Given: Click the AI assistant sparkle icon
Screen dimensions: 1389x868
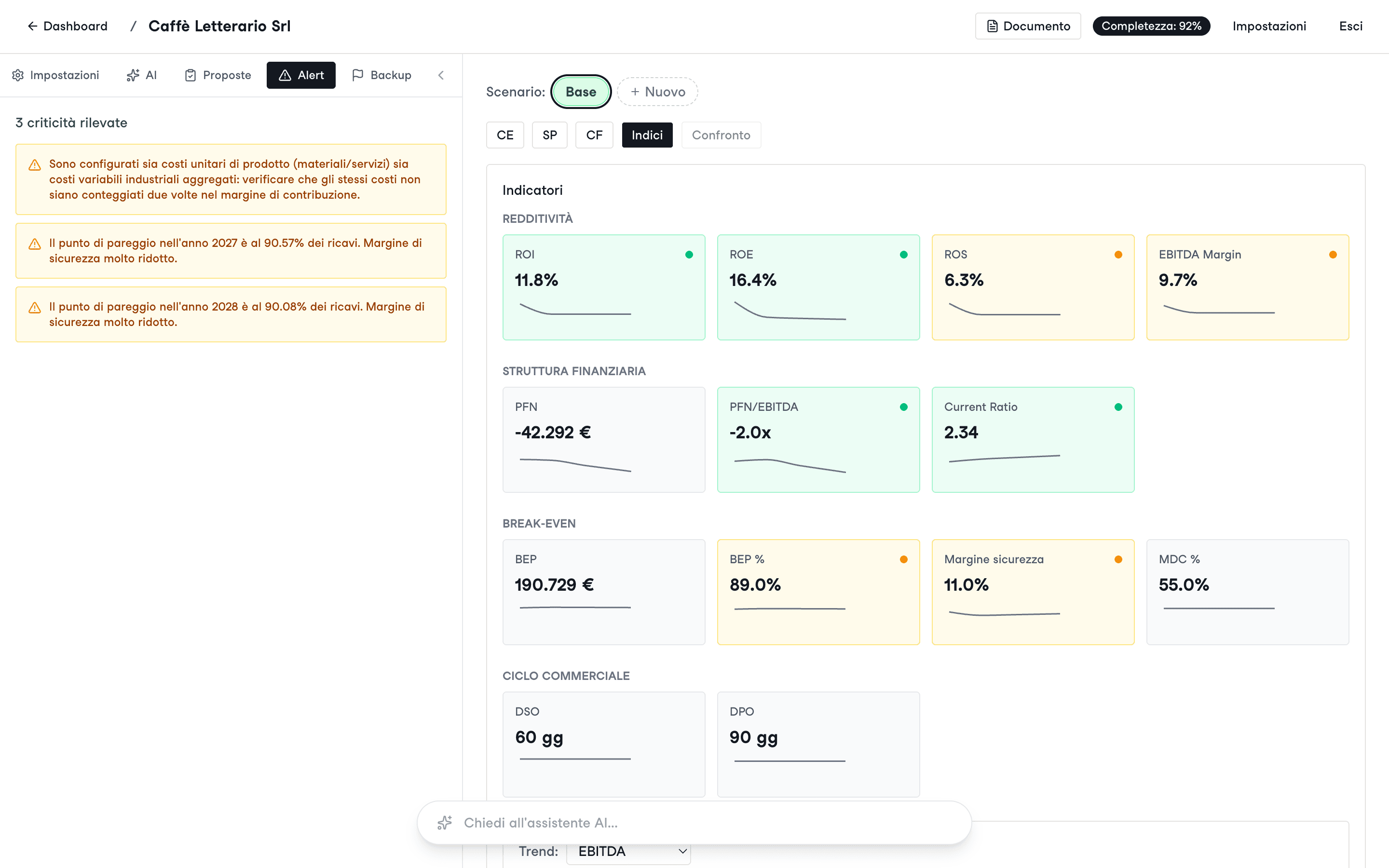Looking at the screenshot, I should (445, 823).
